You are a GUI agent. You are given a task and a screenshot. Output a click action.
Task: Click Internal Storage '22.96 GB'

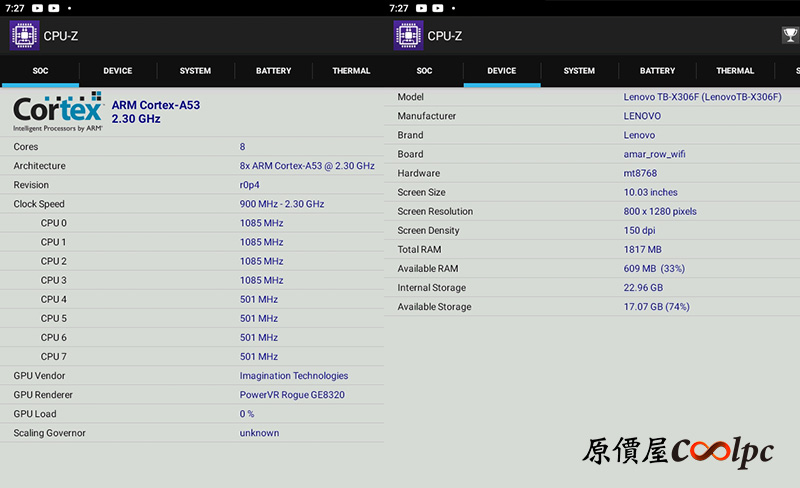pyautogui.click(x=643, y=288)
